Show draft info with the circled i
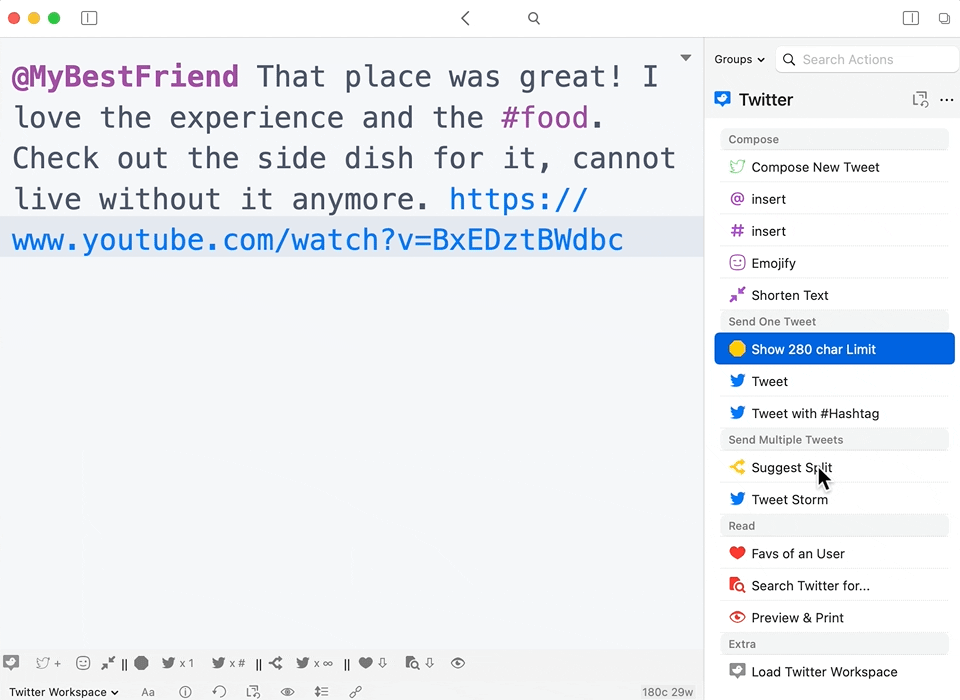This screenshot has height=700, width=960. coord(185,692)
